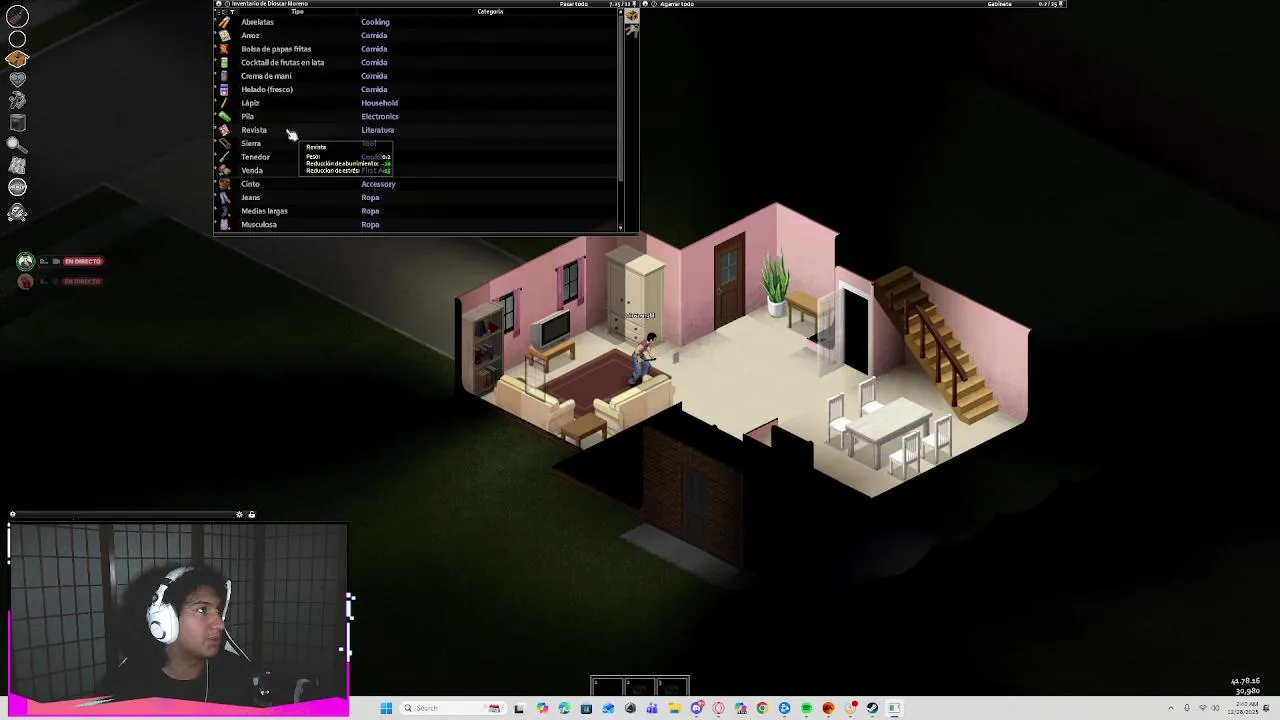Click the Pasar todo button

point(573,4)
